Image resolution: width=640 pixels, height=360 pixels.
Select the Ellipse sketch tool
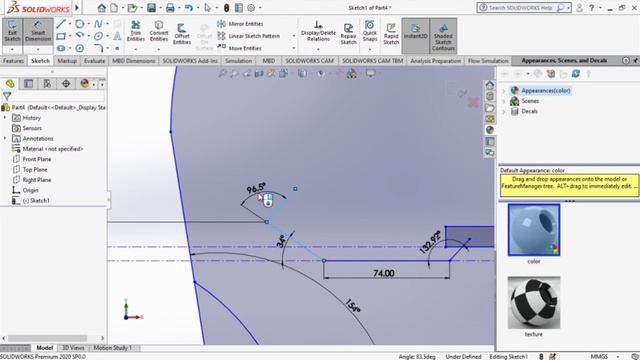click(x=98, y=36)
